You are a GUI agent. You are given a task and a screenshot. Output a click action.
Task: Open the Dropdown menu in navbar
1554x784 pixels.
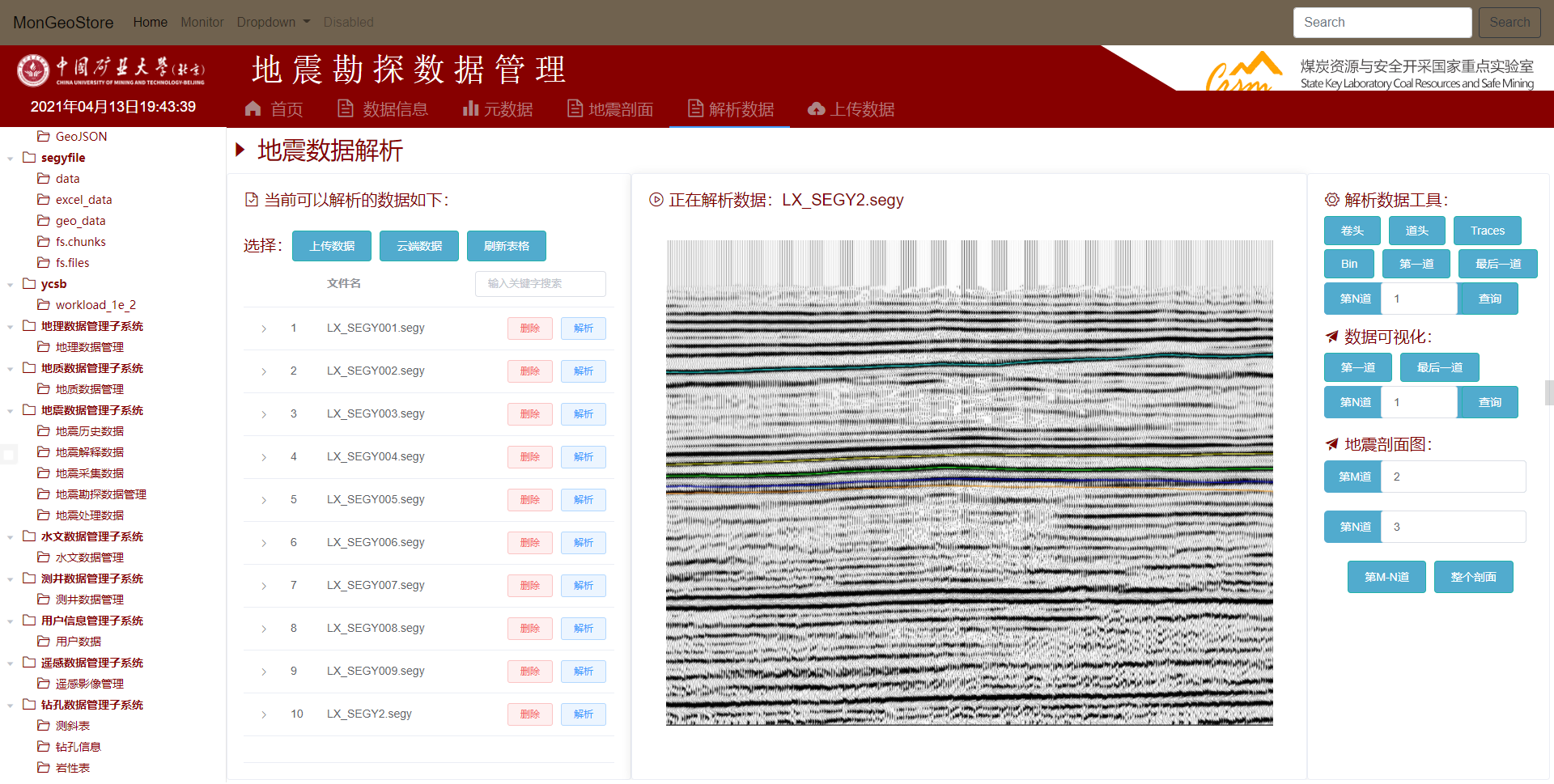[273, 23]
